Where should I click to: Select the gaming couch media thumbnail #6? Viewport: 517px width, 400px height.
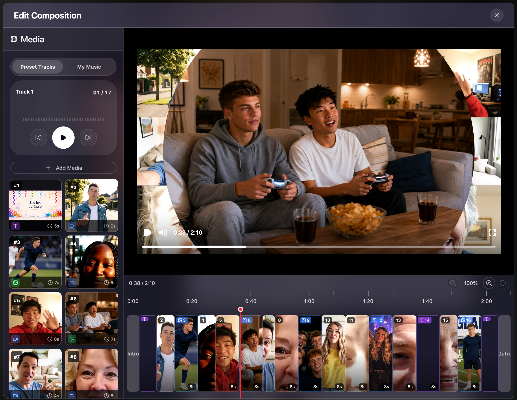92,318
